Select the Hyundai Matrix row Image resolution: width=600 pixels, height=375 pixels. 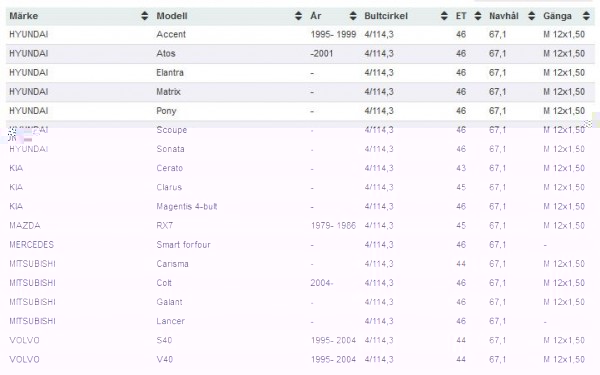300,92
